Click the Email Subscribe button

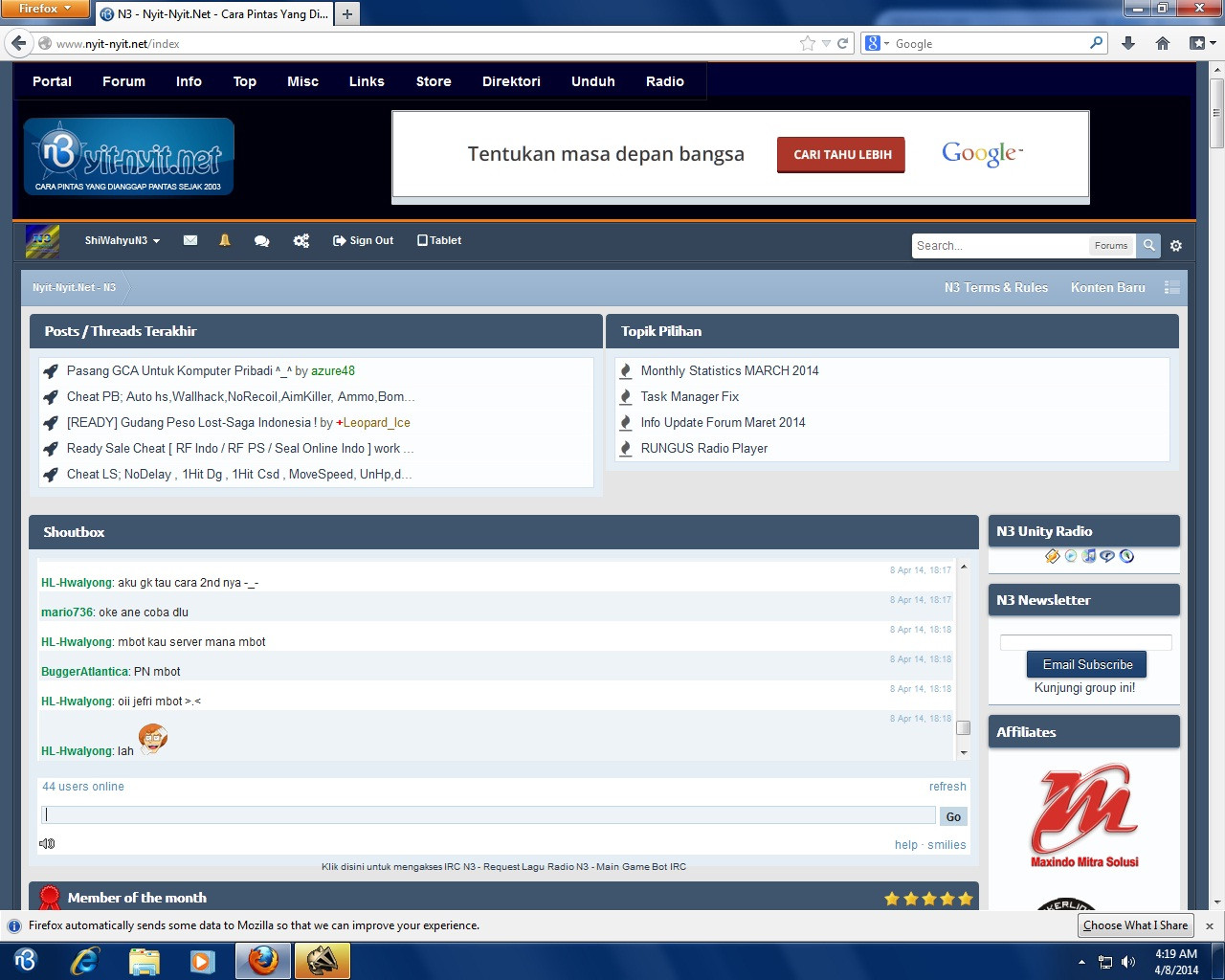[x=1087, y=664]
